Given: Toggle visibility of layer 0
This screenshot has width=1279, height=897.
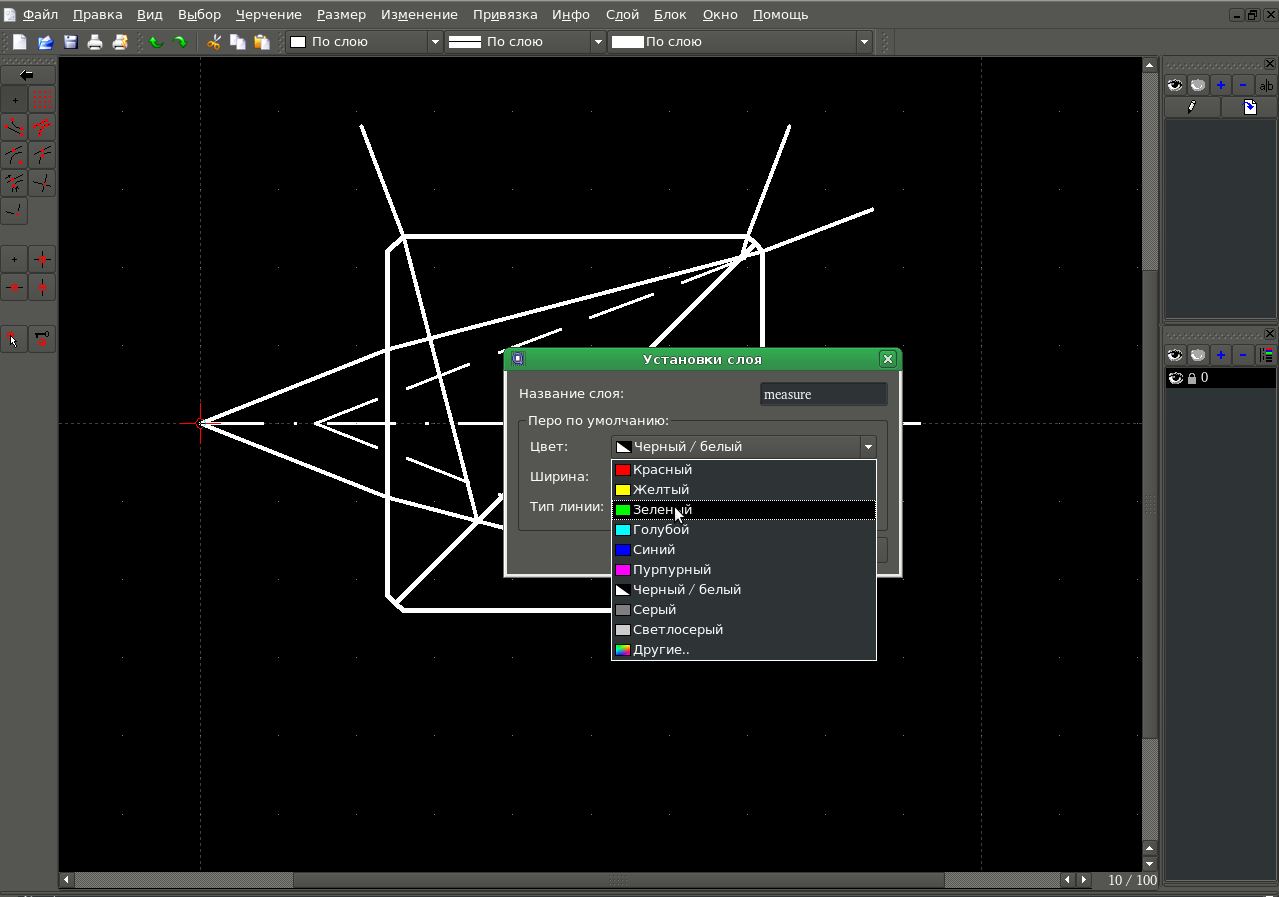Looking at the screenshot, I should tap(1177, 377).
